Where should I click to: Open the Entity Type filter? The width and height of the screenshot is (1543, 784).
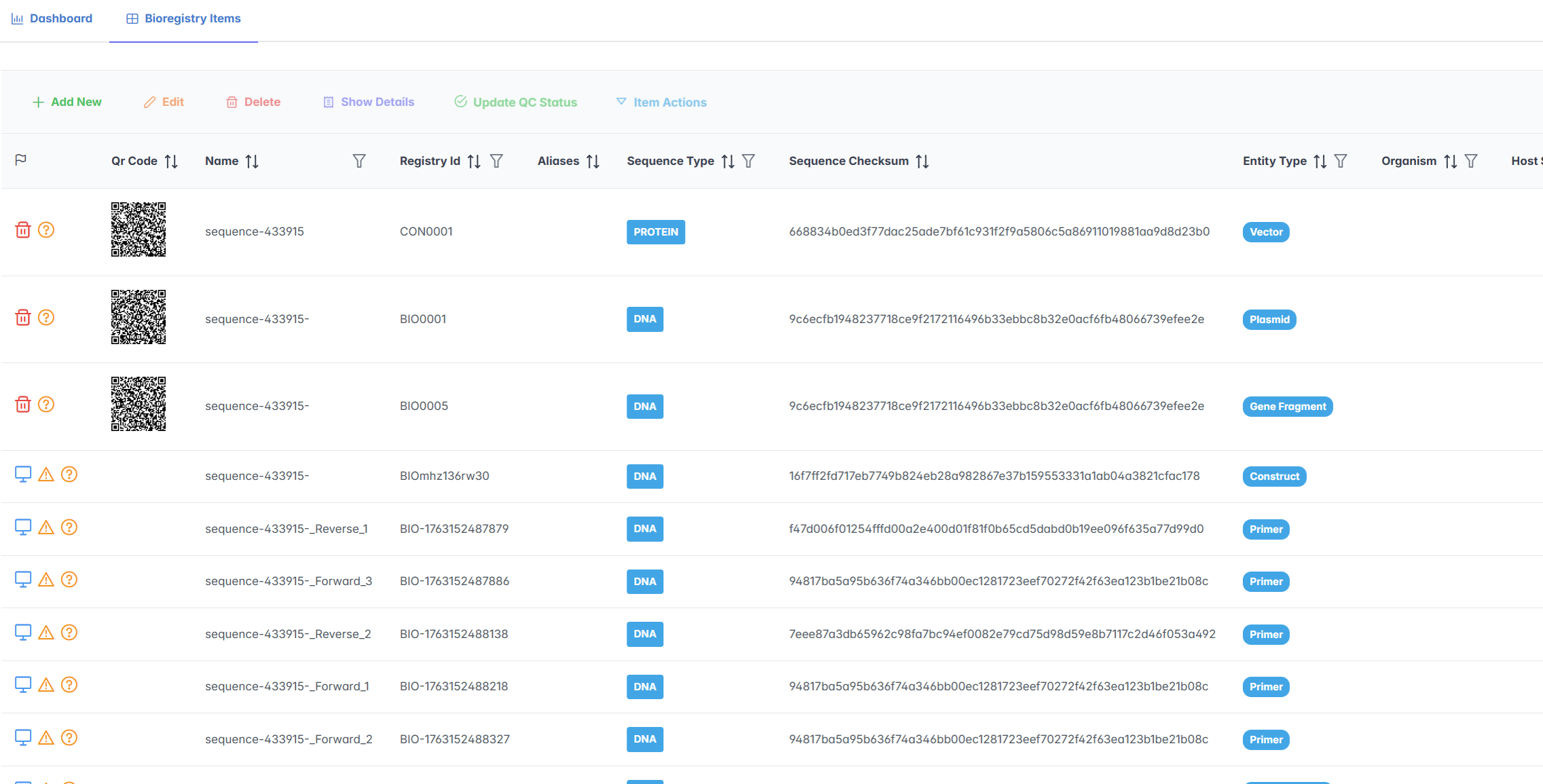point(1341,161)
